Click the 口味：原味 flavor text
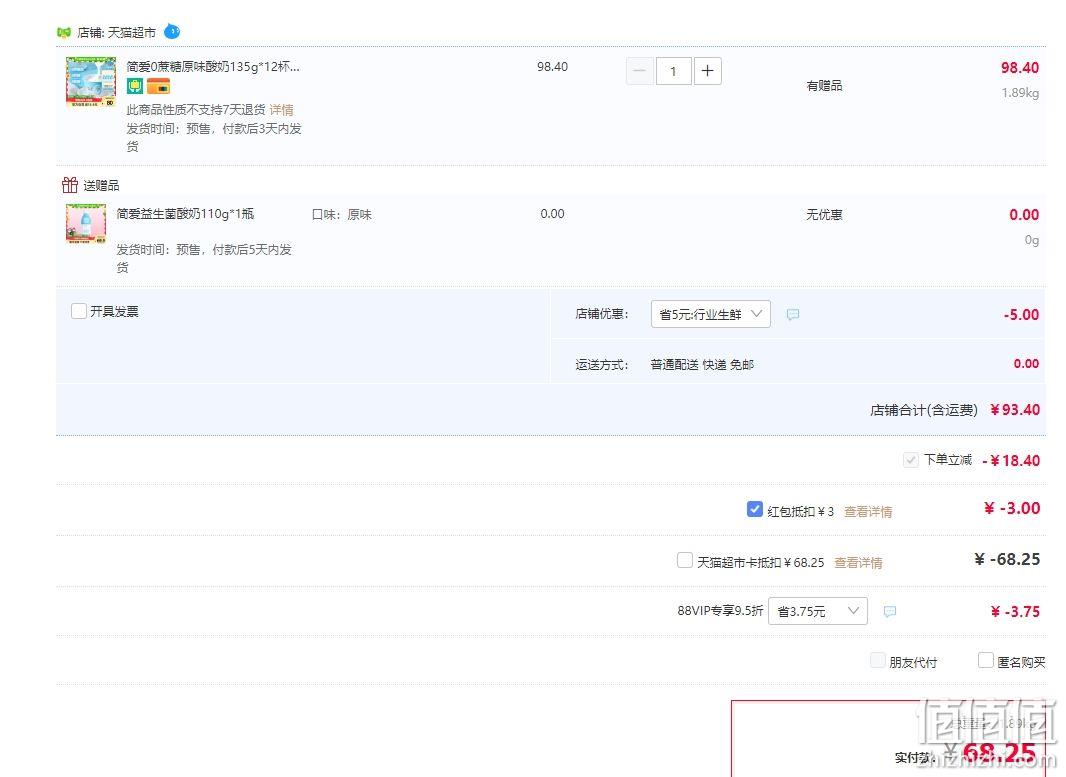 [x=341, y=215]
